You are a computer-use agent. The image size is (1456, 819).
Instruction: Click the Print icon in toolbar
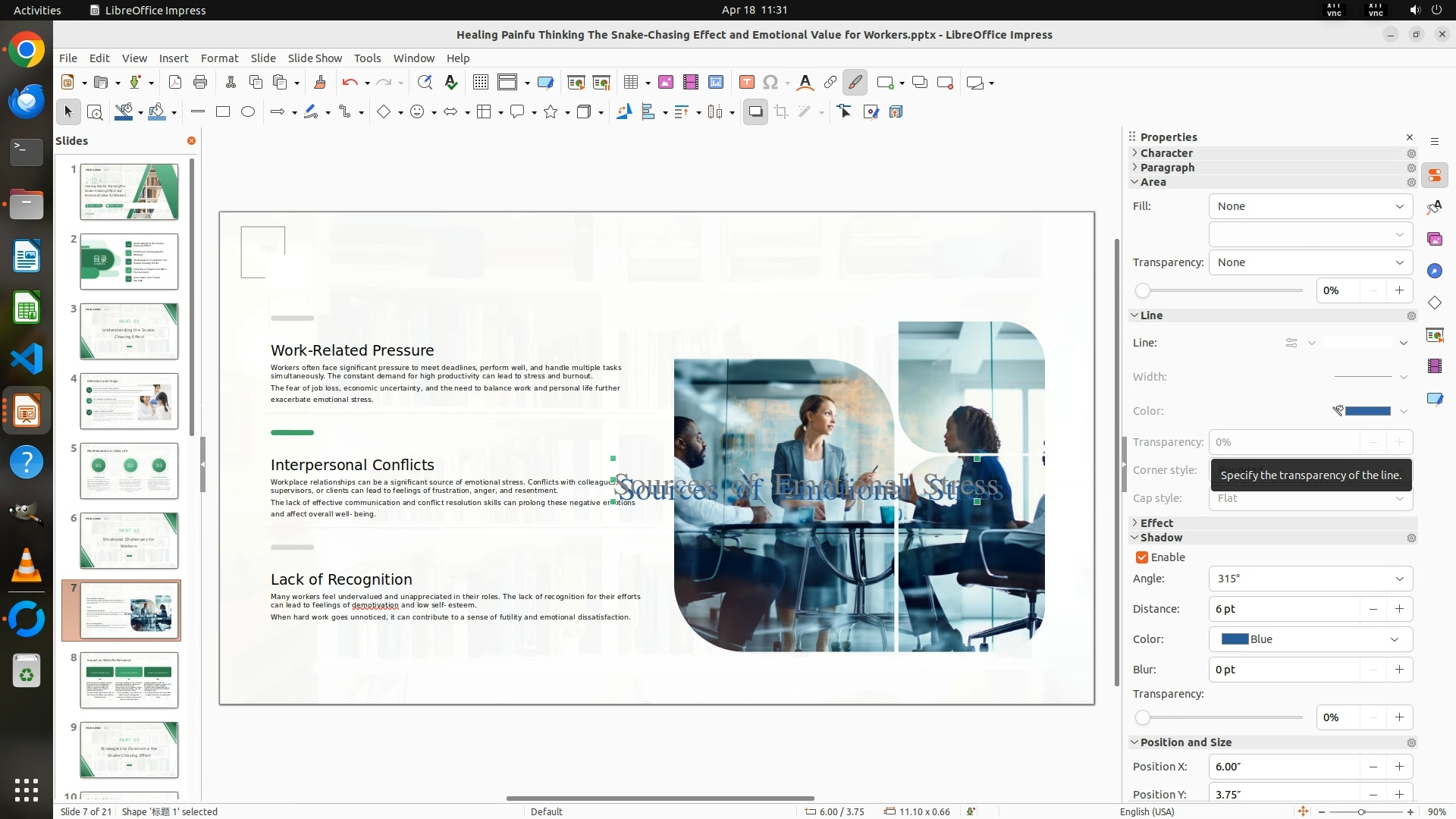pyautogui.click(x=200, y=83)
